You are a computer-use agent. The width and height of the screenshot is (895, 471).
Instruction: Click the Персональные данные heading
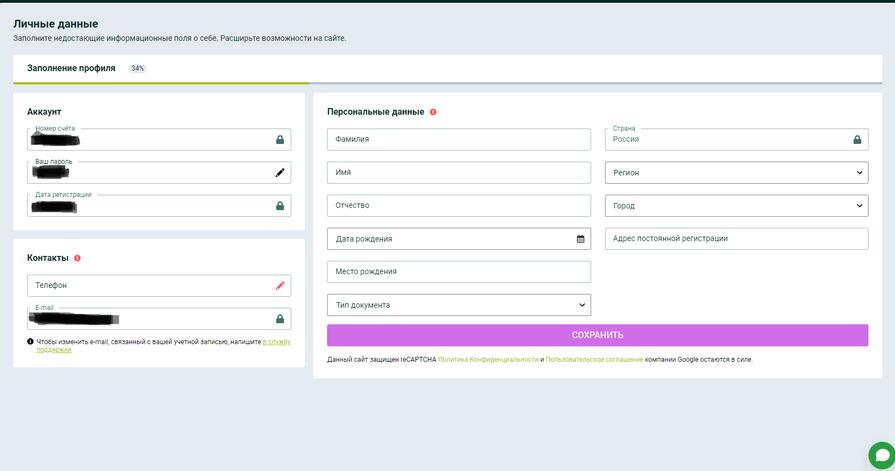point(376,112)
